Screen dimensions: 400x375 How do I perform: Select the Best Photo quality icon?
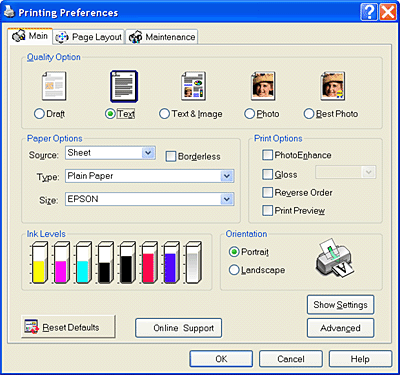pos(333,86)
